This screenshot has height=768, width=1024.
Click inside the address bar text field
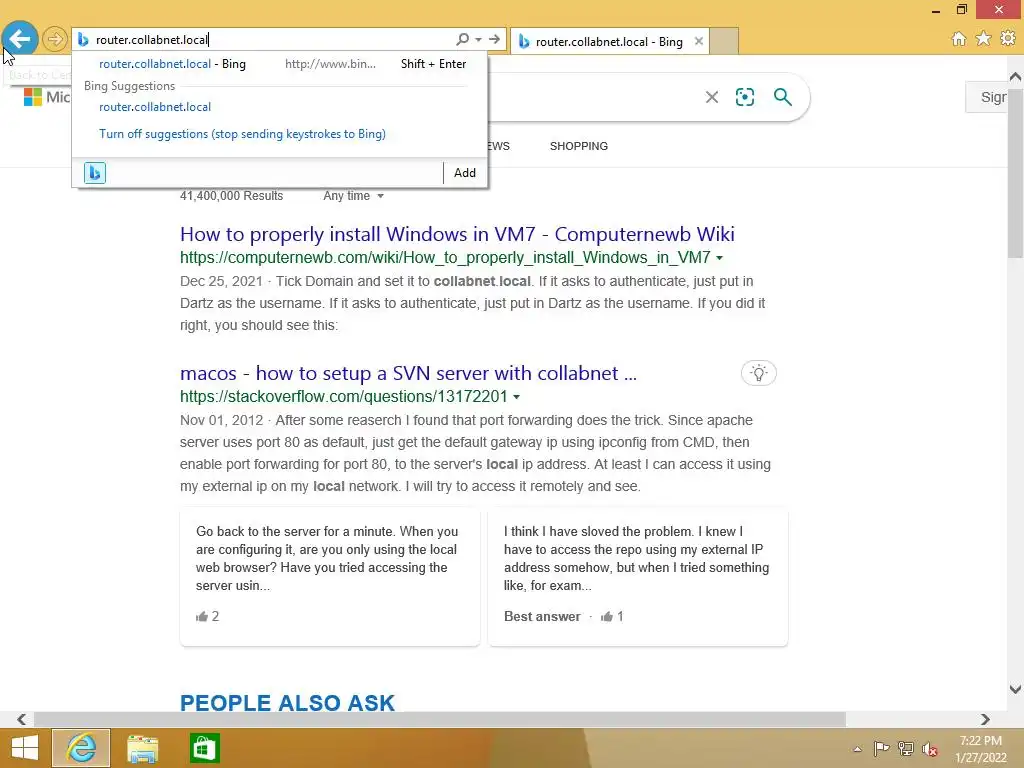click(x=271, y=40)
